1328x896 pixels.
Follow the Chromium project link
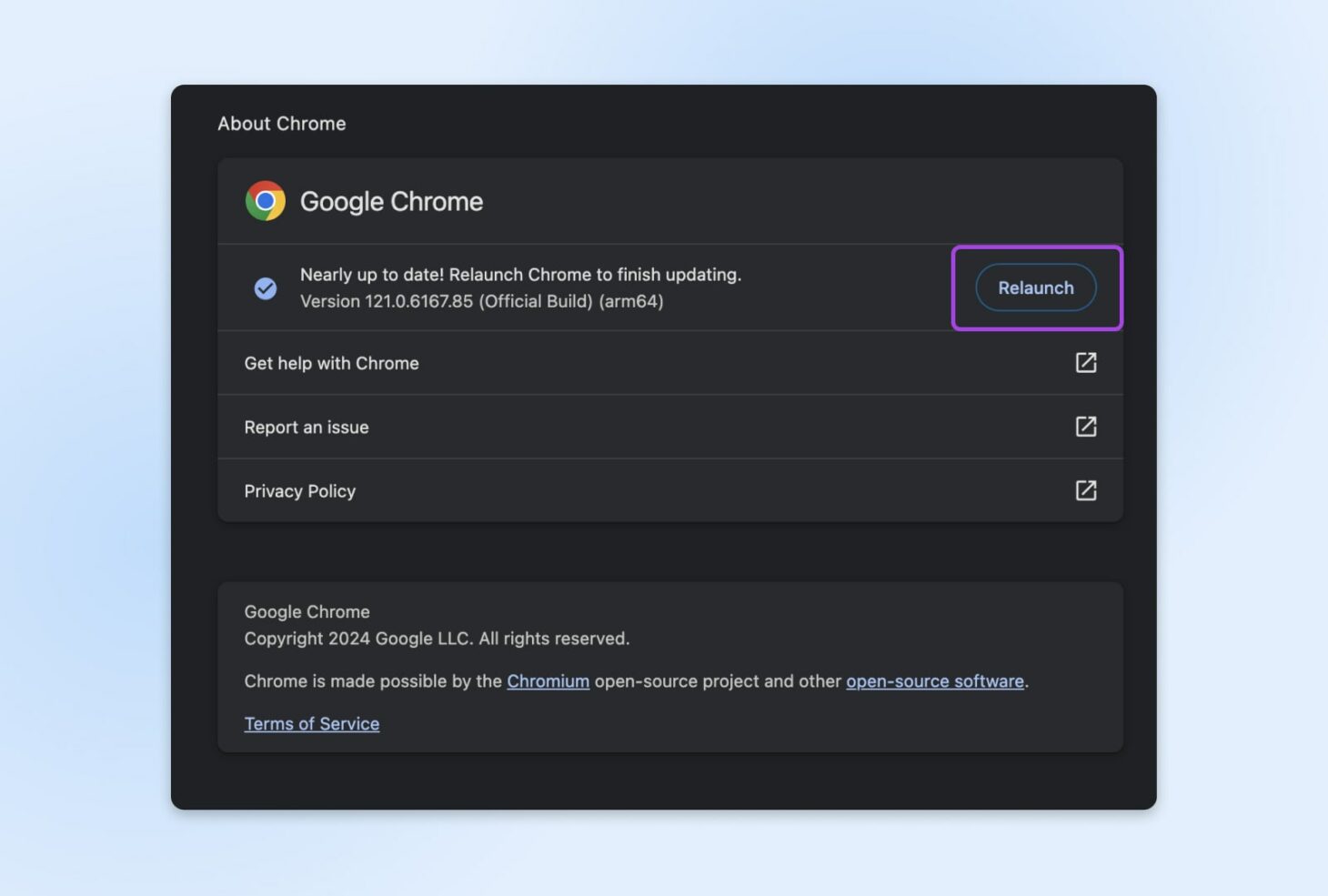548,680
